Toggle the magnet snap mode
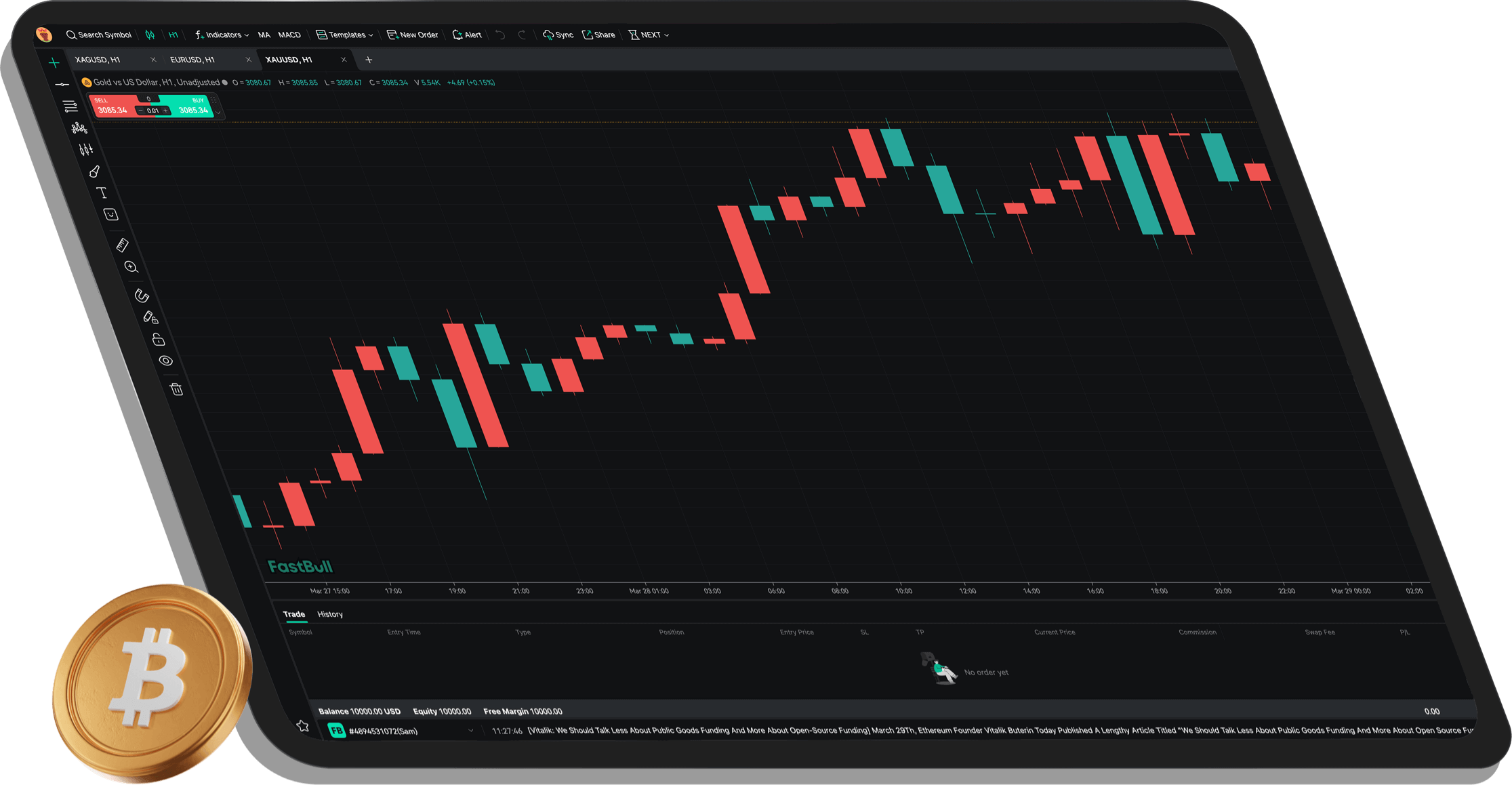Image resolution: width=1512 pixels, height=785 pixels. [x=142, y=296]
